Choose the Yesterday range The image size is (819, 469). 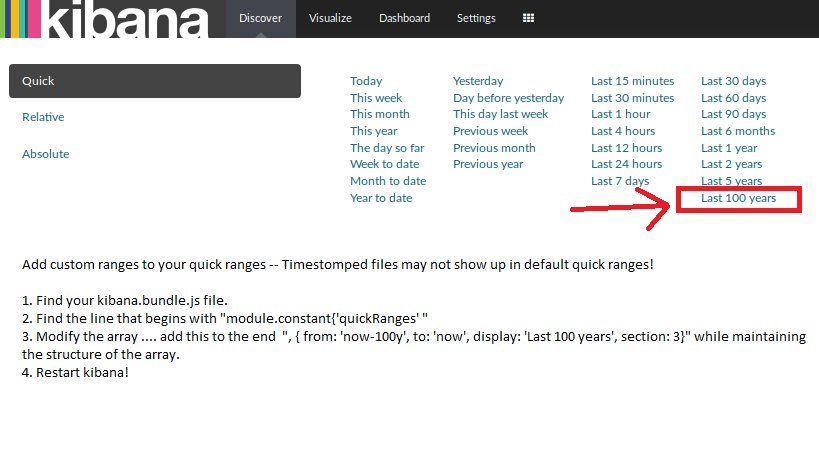478,81
